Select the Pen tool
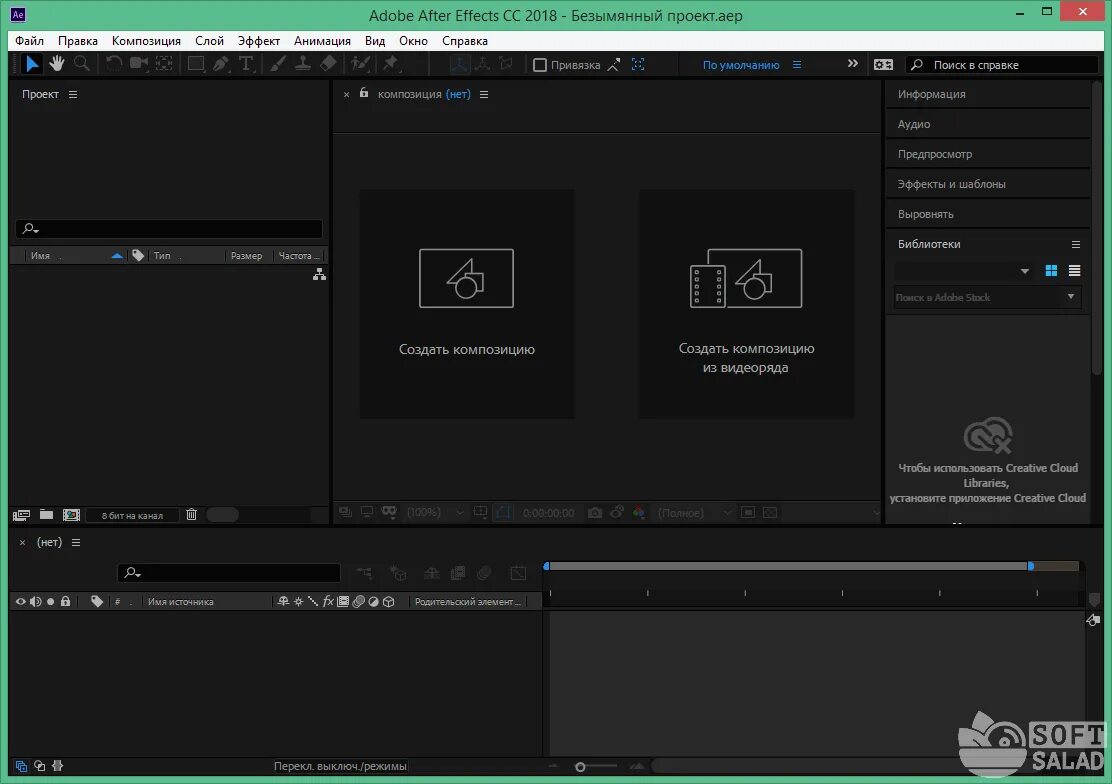 (221, 64)
